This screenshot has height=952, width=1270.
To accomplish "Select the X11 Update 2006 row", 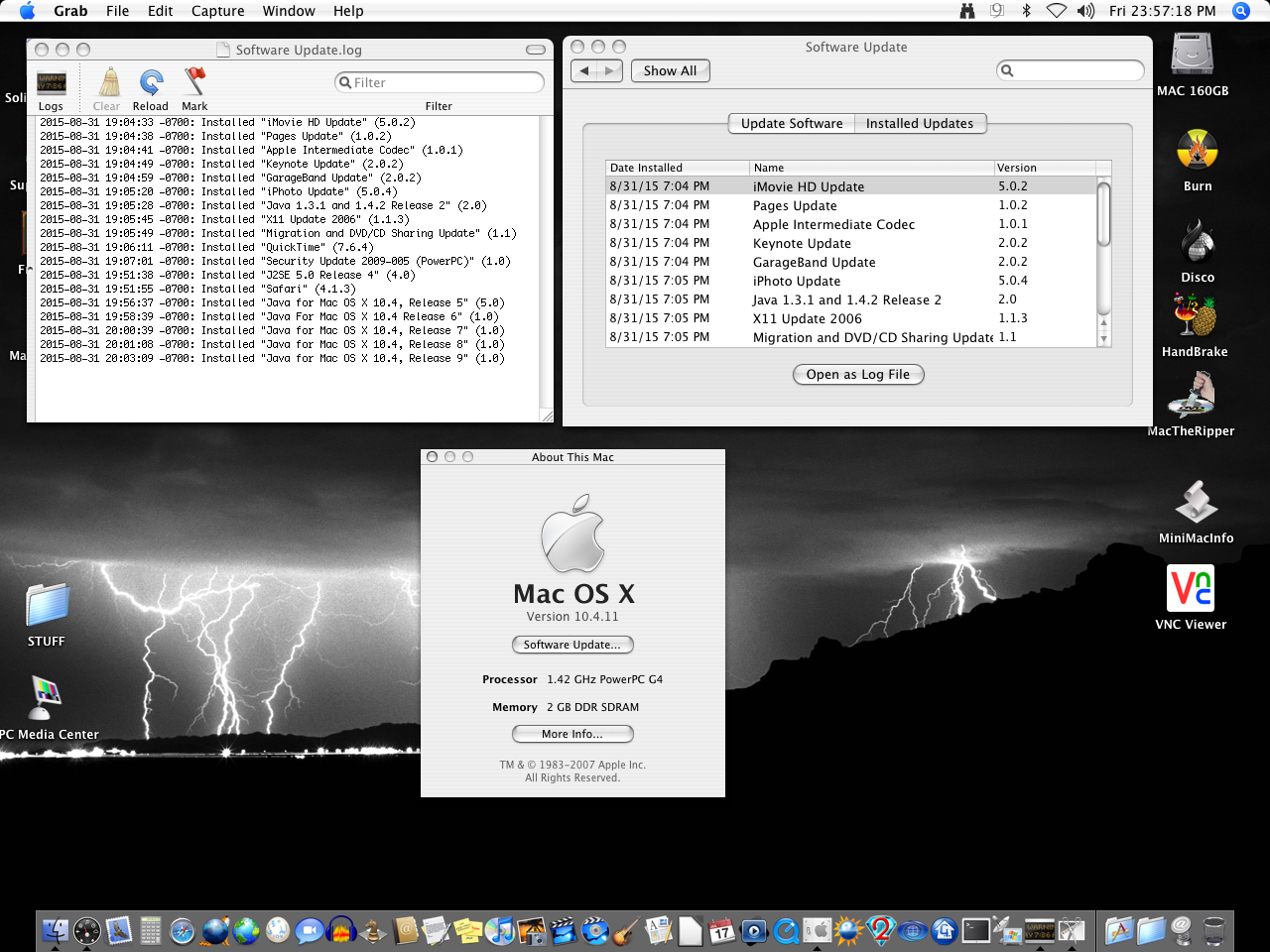I will [x=851, y=318].
